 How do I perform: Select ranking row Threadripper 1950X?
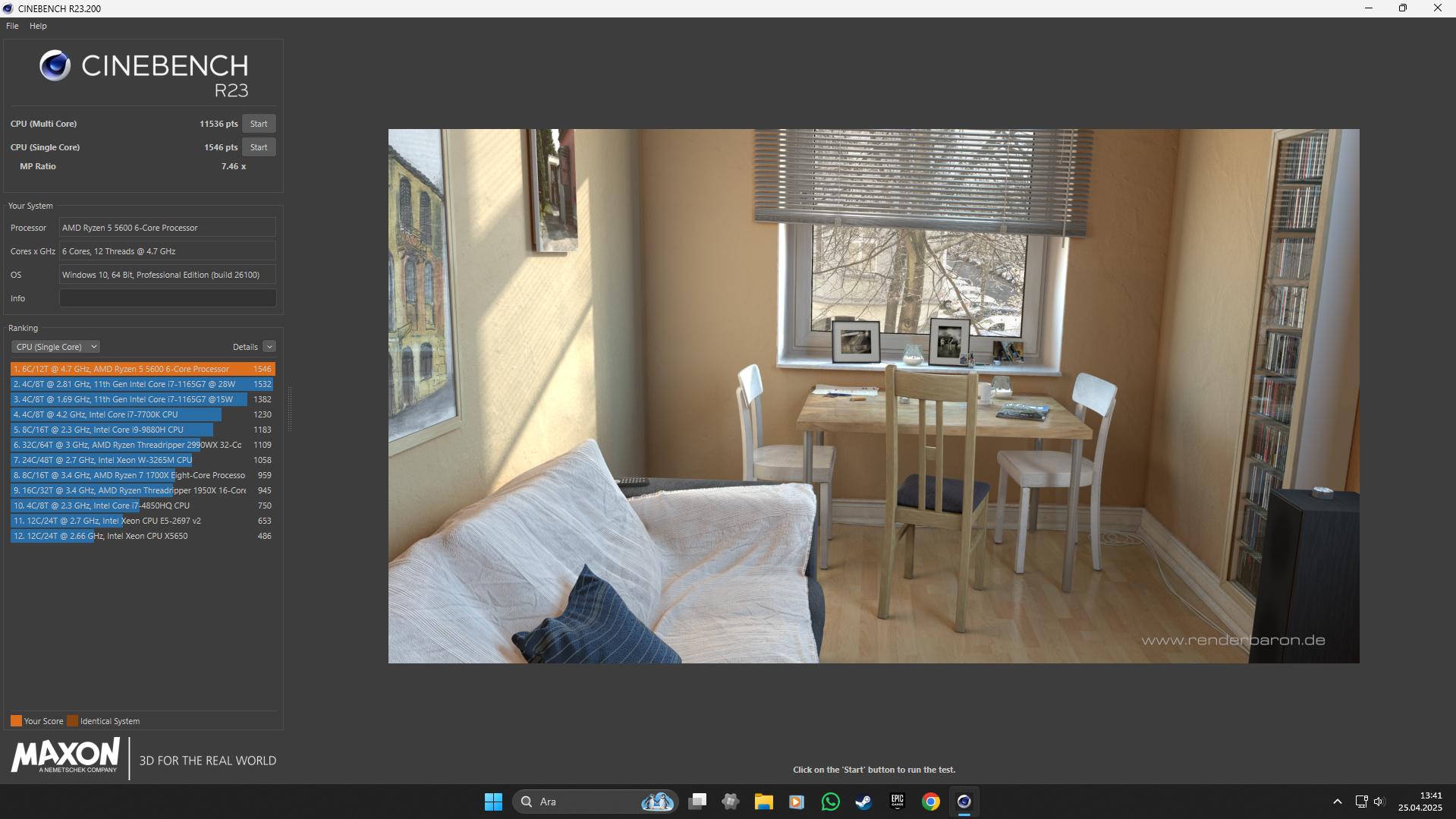[143, 490]
